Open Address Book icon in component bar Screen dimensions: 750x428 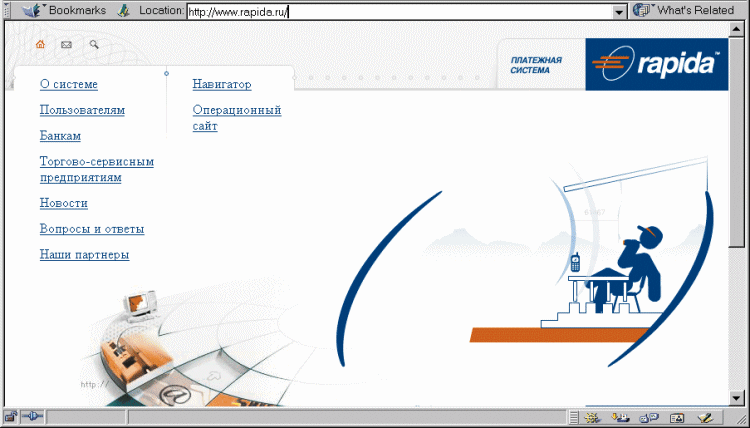(677, 418)
